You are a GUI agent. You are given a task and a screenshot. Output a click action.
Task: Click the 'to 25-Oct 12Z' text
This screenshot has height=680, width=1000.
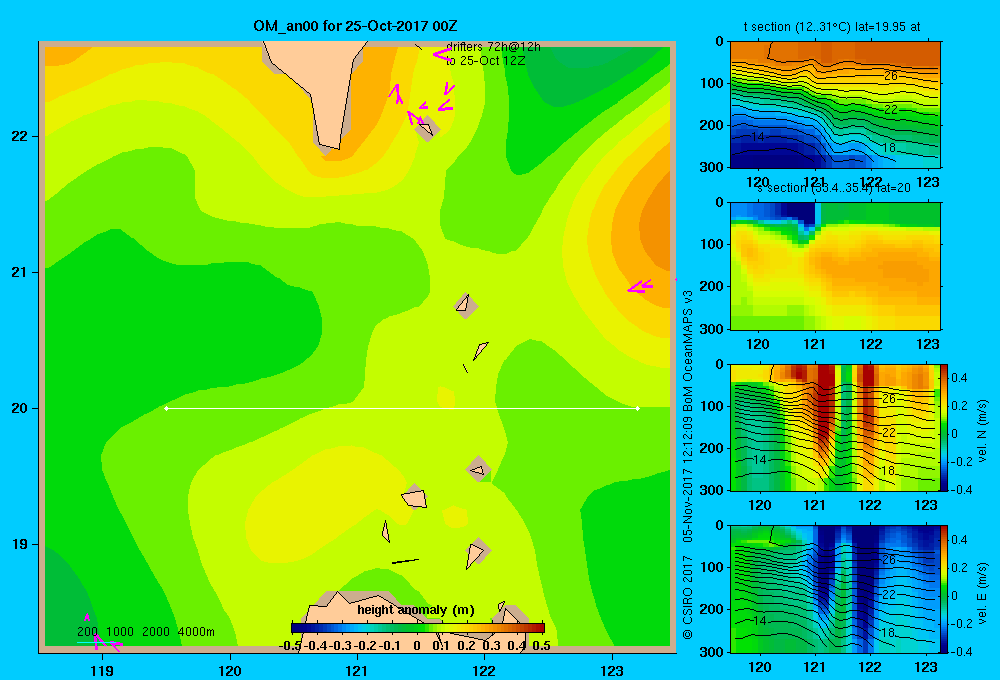[485, 61]
